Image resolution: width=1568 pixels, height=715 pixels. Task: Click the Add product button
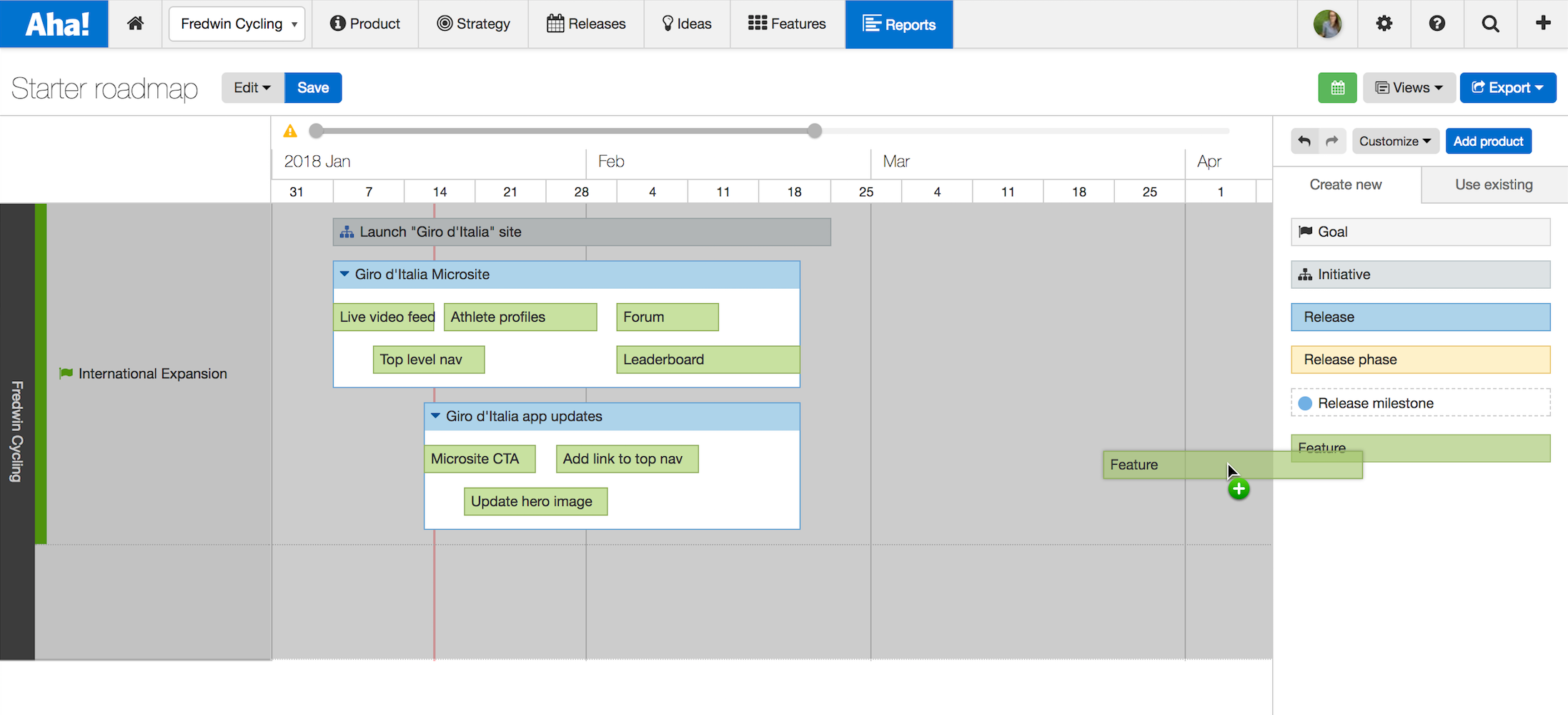(x=1489, y=141)
